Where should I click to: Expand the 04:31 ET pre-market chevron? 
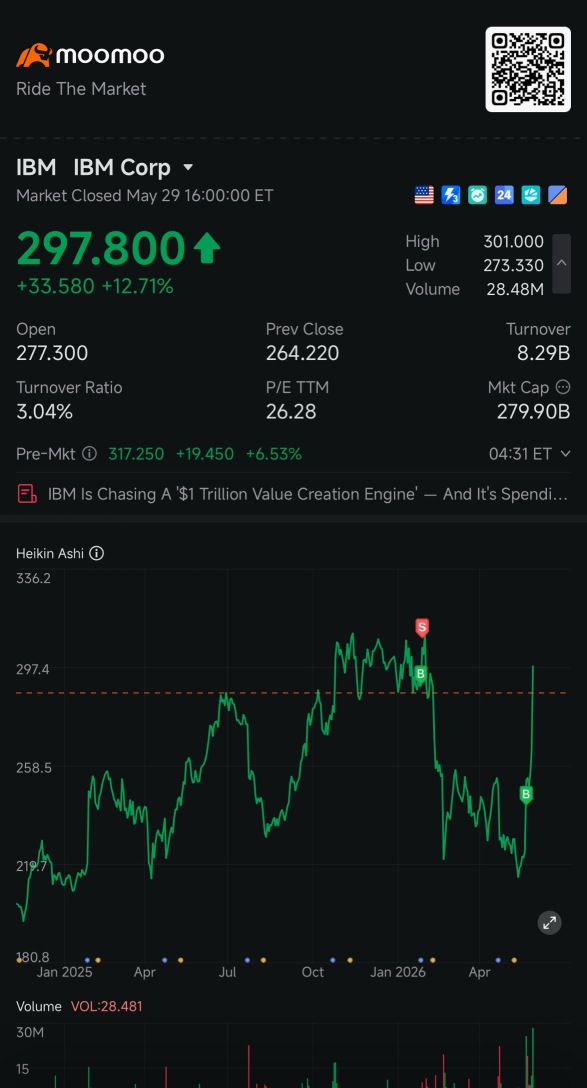pyautogui.click(x=565, y=454)
